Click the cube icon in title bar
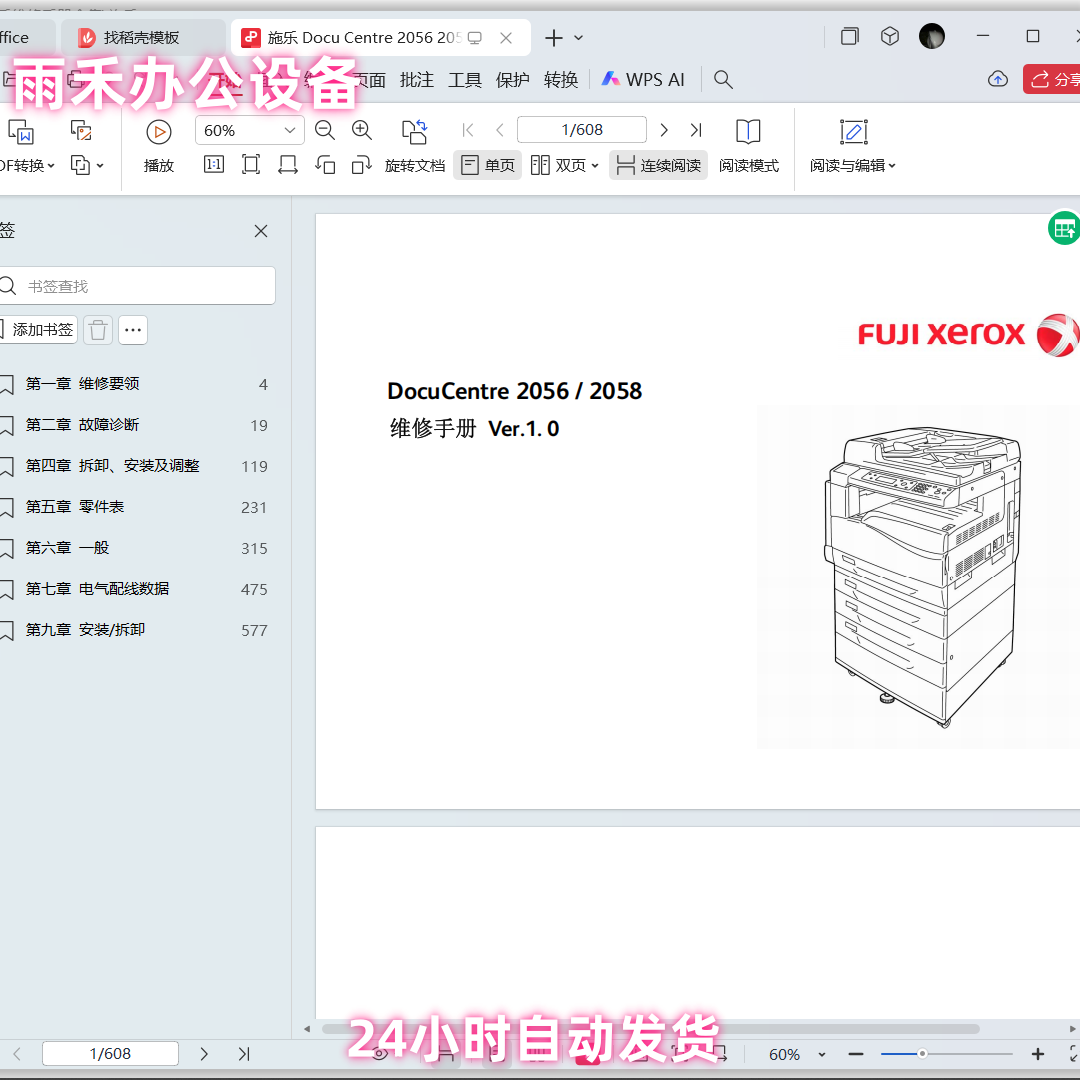 [x=890, y=36]
